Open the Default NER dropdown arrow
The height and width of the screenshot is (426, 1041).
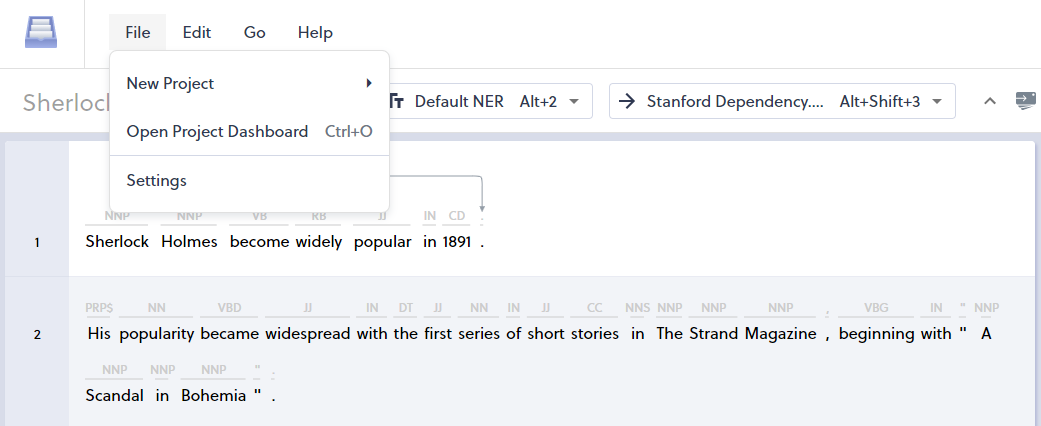pyautogui.click(x=575, y=101)
